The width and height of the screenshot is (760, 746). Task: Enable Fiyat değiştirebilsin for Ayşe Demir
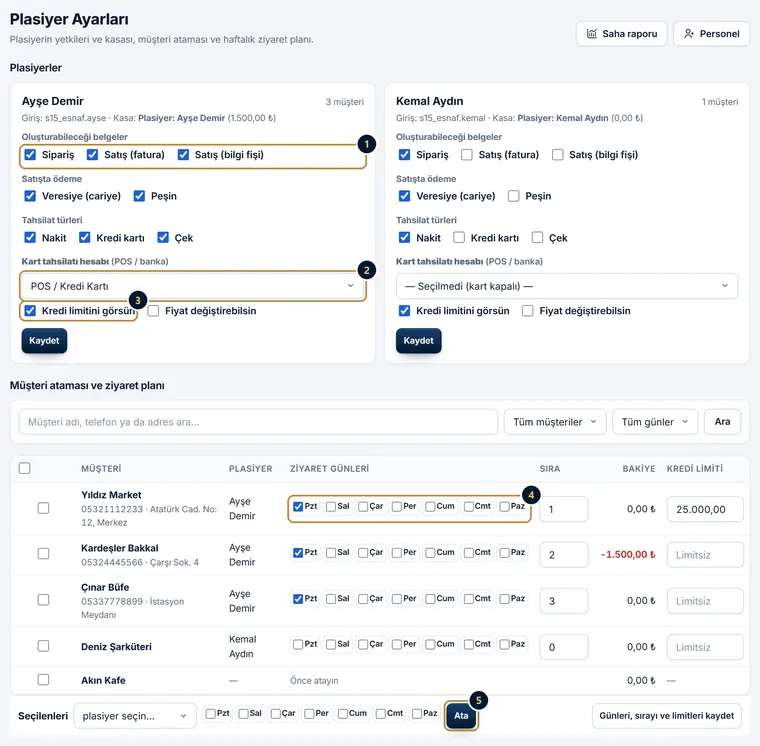tap(153, 311)
